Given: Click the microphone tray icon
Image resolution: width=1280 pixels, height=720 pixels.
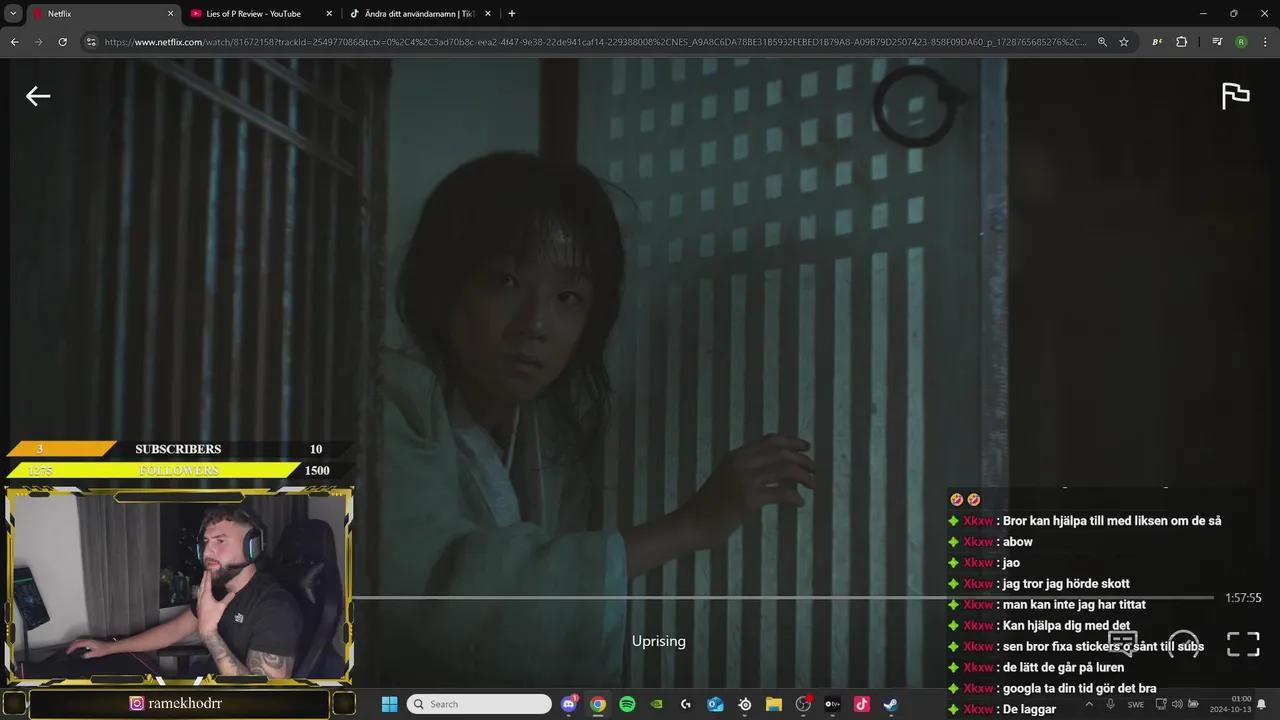Looking at the screenshot, I should (x=1110, y=704).
